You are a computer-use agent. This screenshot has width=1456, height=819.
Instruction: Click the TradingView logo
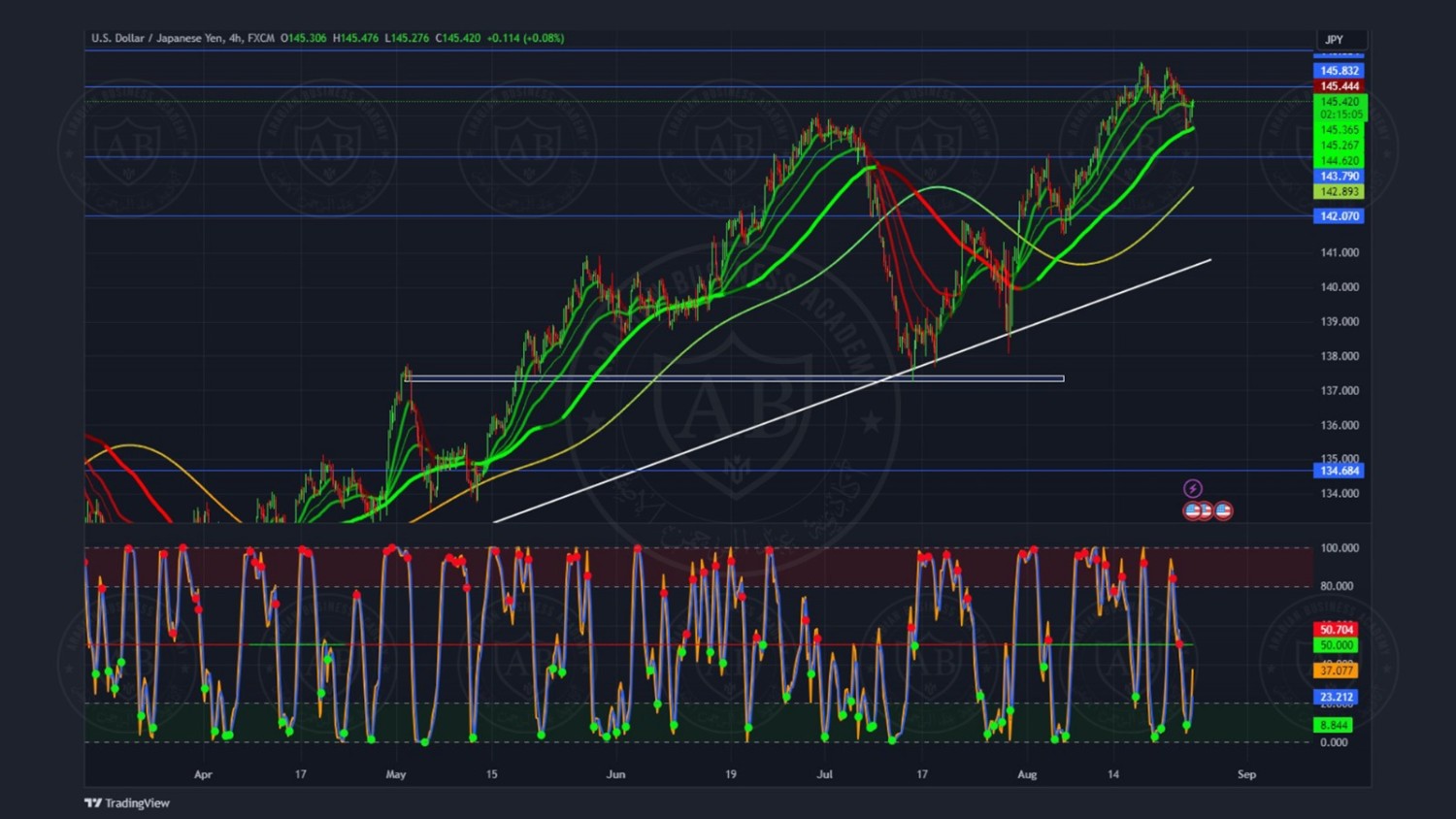[x=127, y=803]
